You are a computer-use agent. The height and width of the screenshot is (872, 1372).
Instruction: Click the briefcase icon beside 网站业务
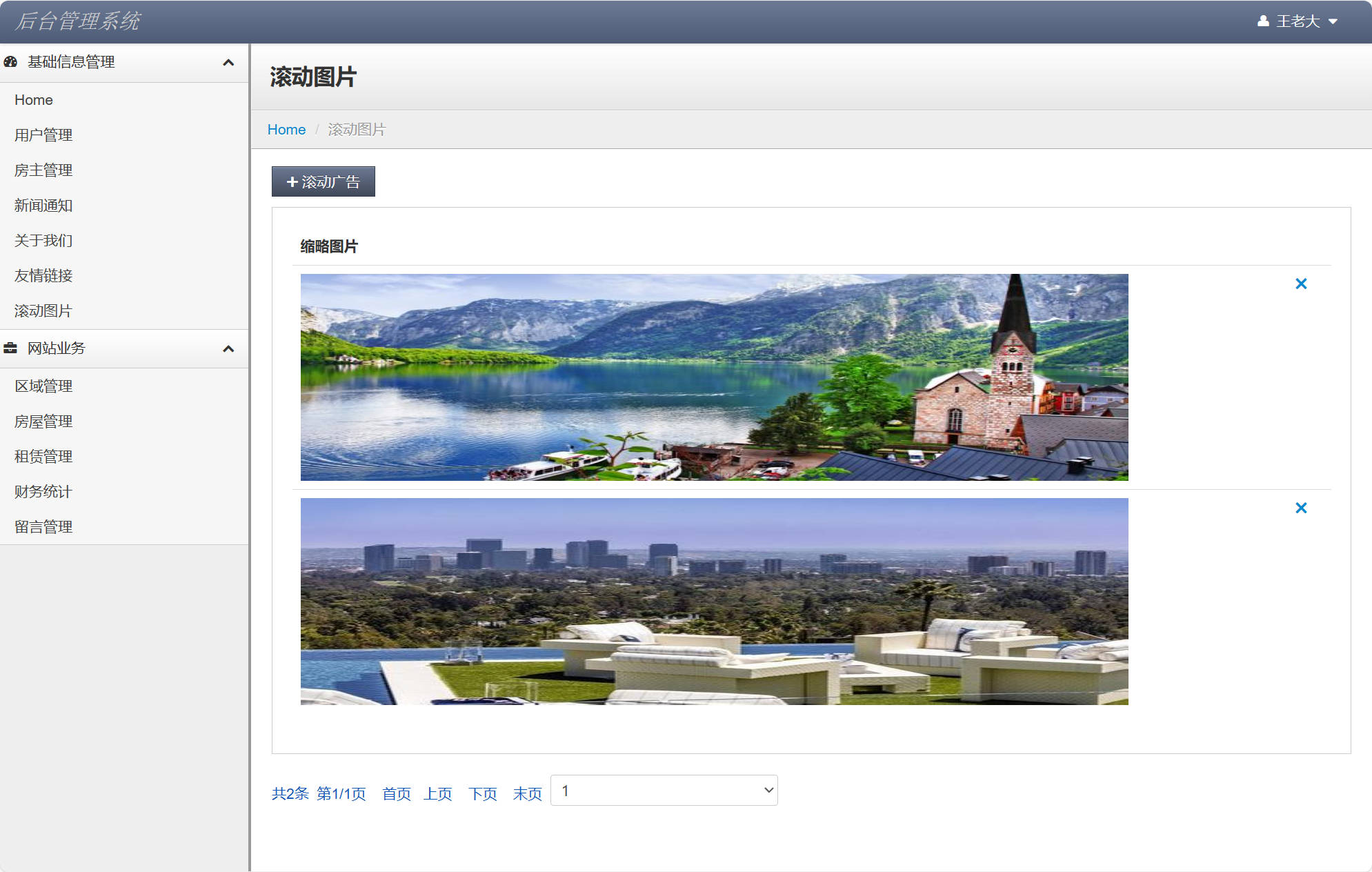pos(11,348)
